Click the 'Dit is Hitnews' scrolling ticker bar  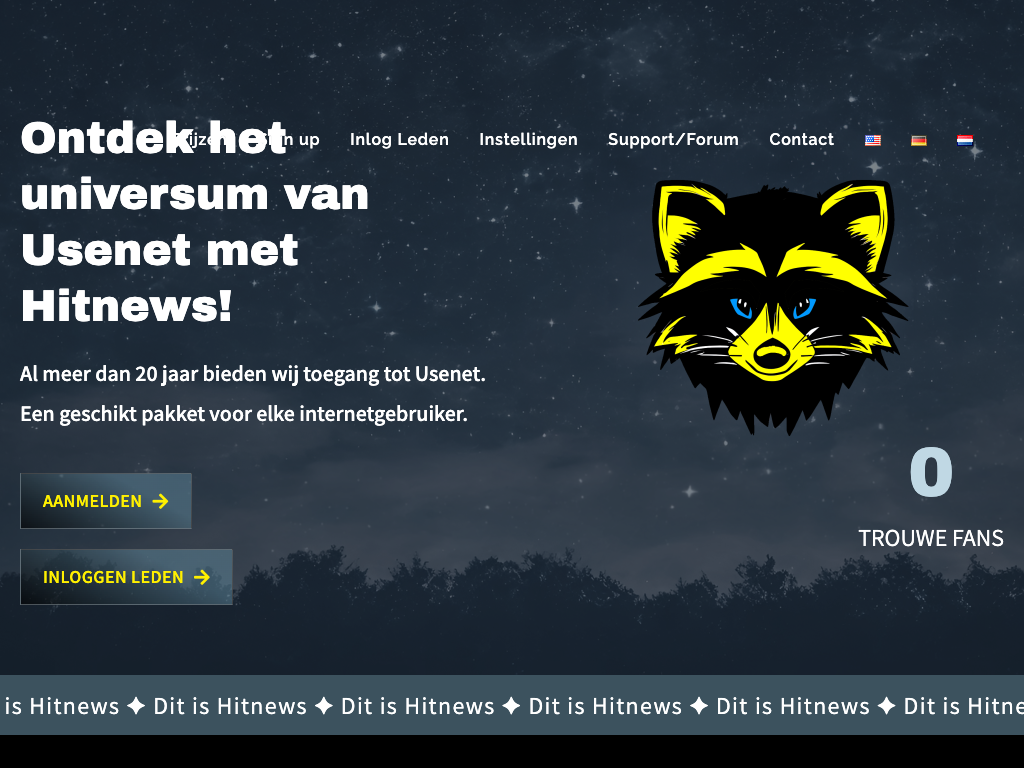512,705
